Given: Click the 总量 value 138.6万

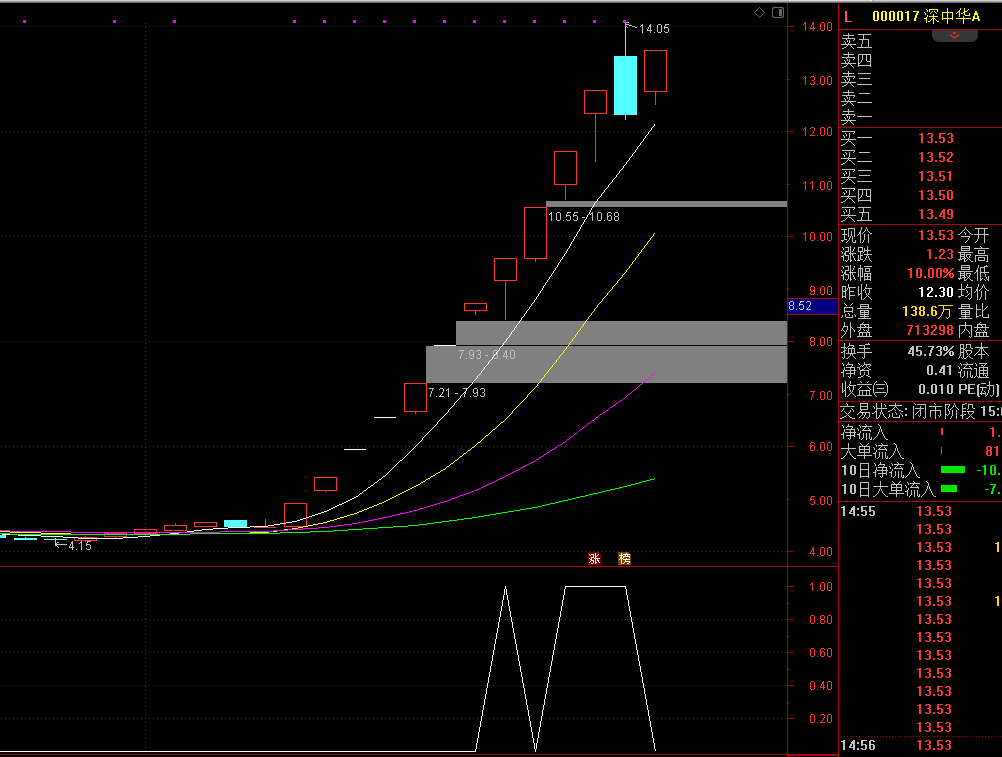Looking at the screenshot, I should pos(927,312).
